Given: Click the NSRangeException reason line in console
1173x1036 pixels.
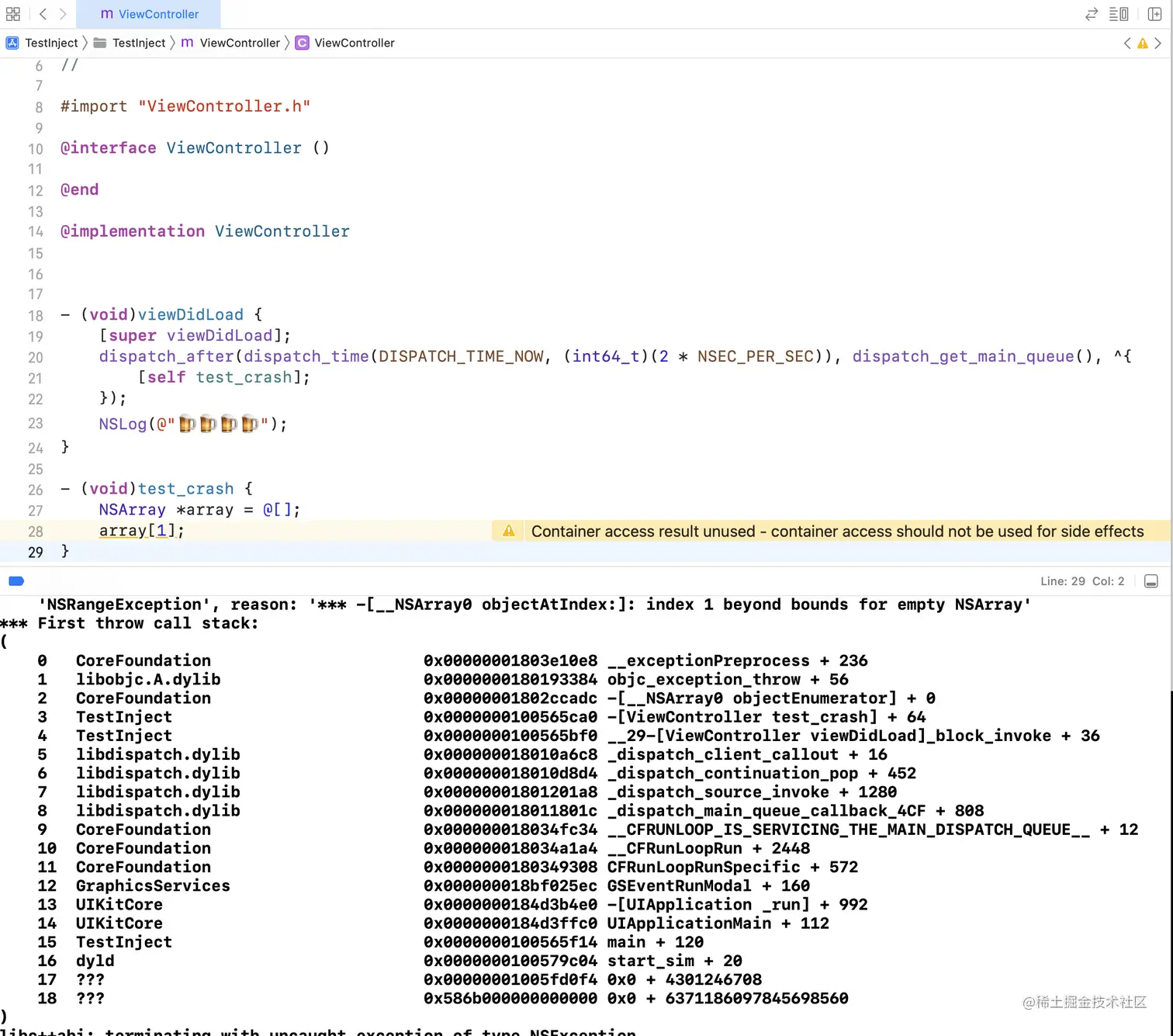Looking at the screenshot, I should click(x=535, y=605).
